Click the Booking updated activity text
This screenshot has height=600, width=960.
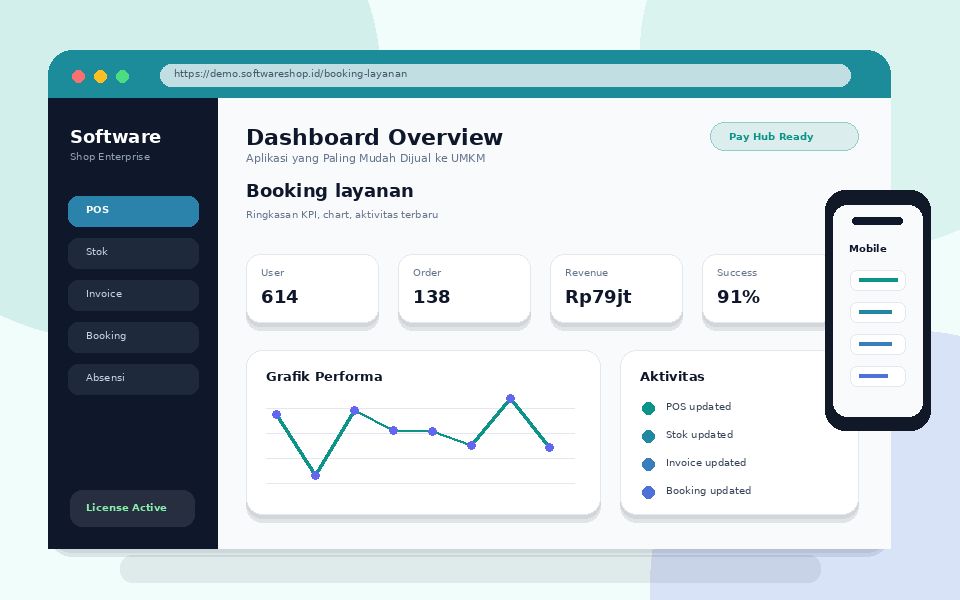[x=708, y=490]
